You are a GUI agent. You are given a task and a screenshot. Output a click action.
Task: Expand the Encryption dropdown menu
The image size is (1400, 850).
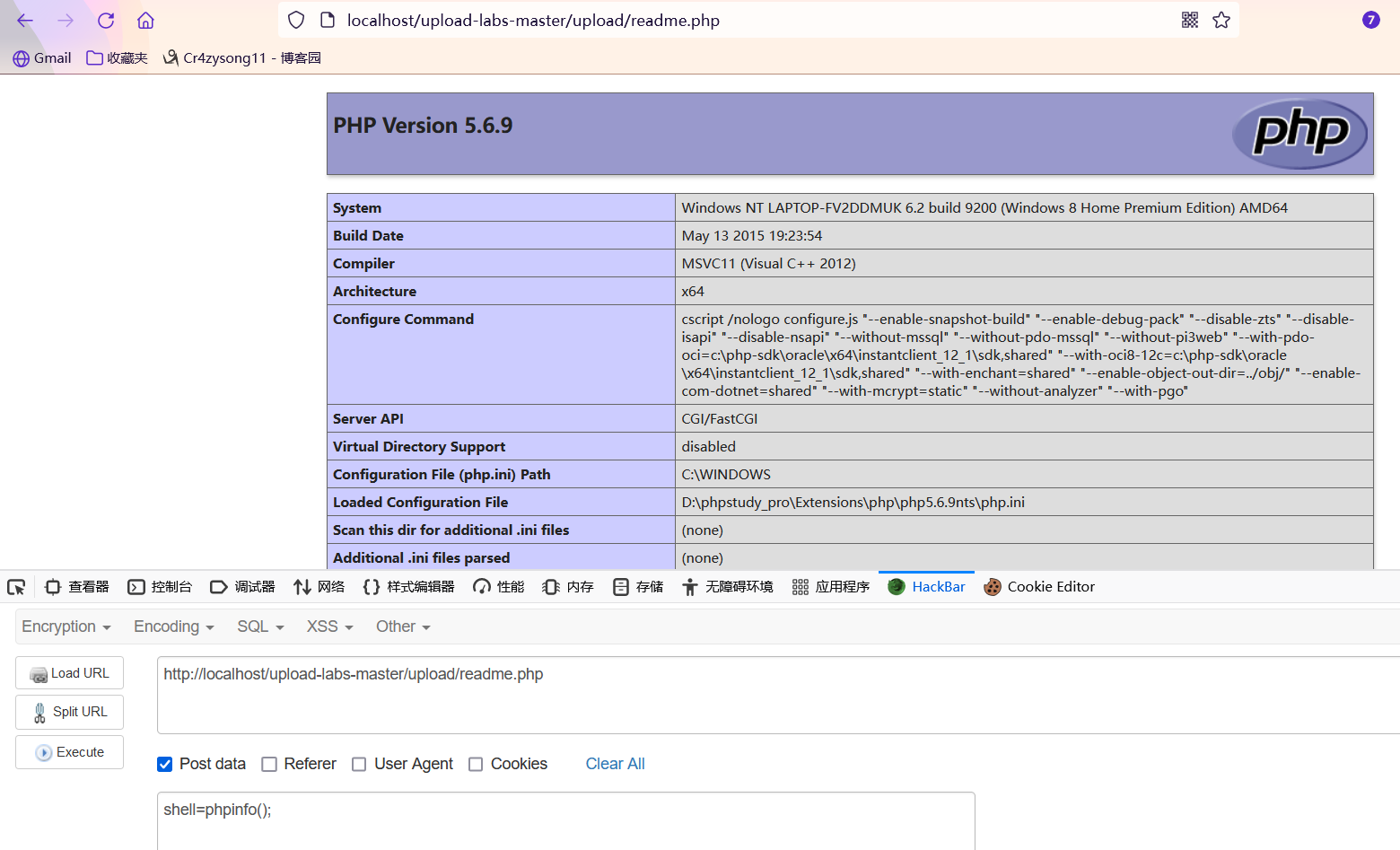click(66, 627)
